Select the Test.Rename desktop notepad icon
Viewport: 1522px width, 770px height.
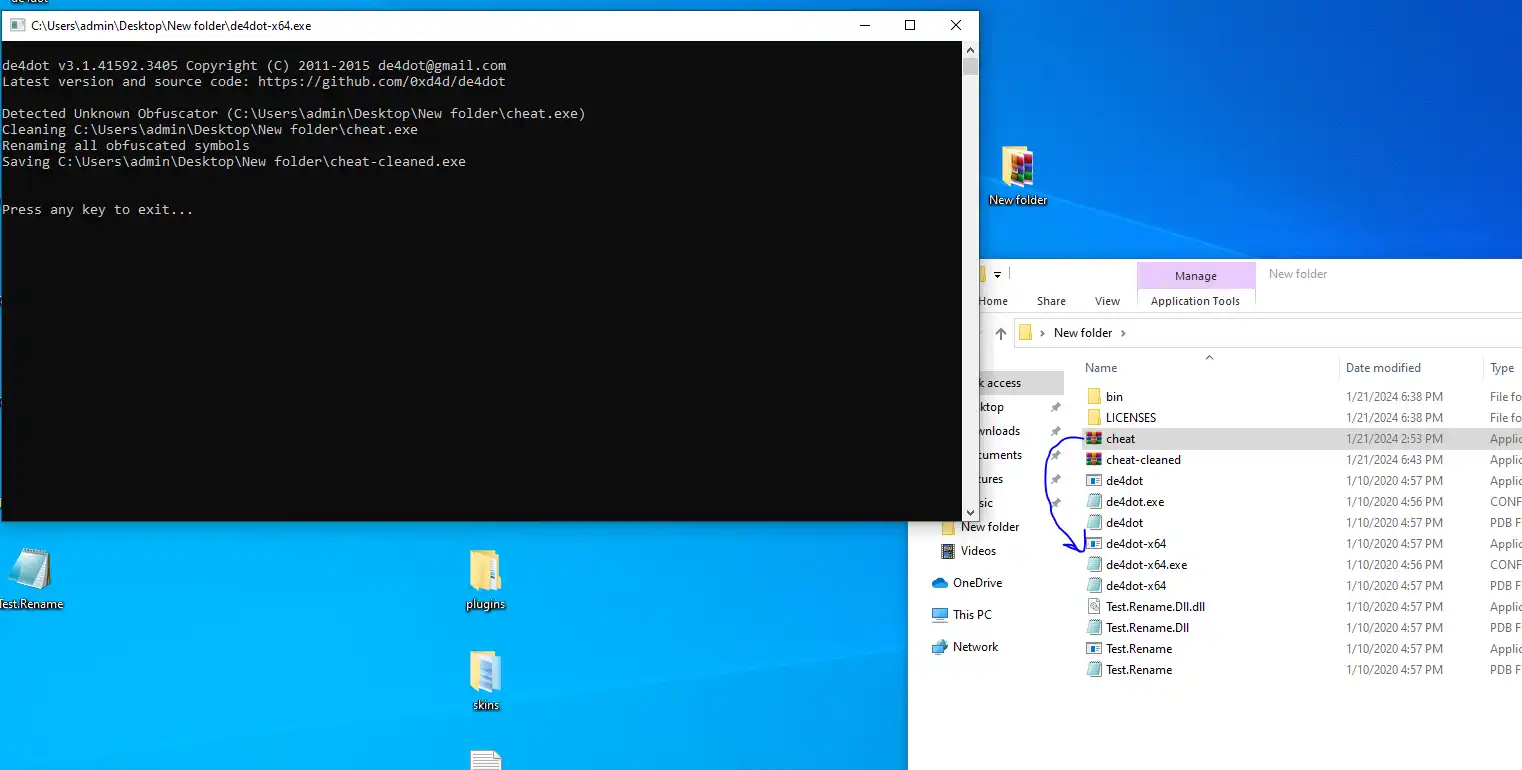(29, 568)
